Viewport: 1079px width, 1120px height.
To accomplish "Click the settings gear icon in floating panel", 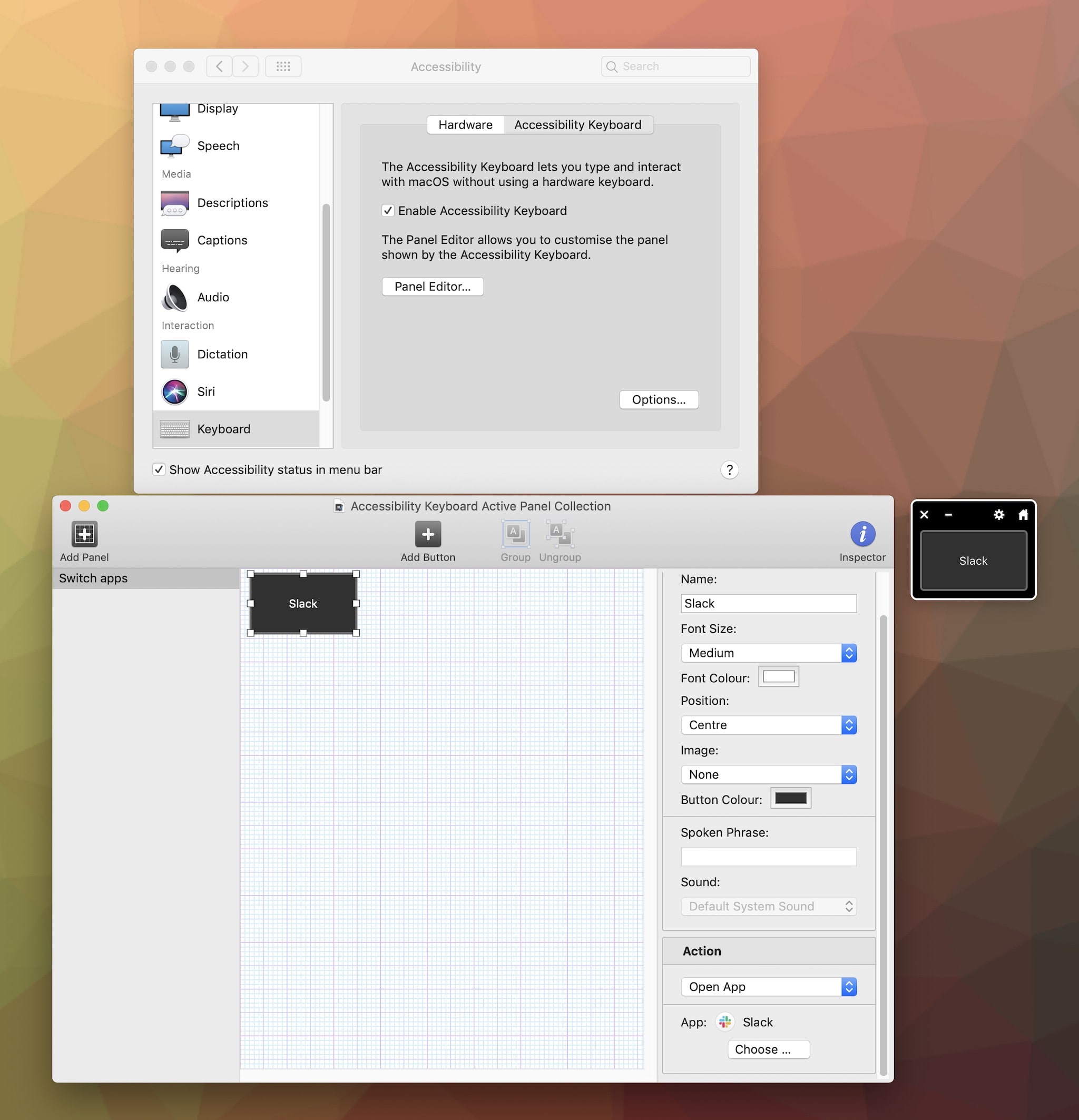I will pos(999,514).
